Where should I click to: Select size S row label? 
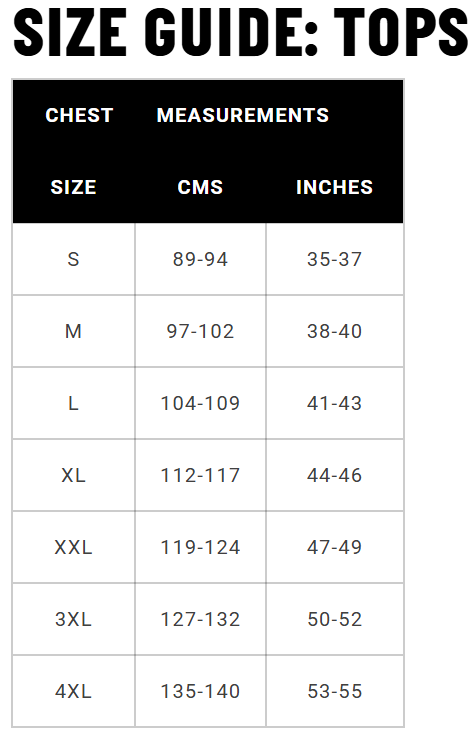(73, 259)
